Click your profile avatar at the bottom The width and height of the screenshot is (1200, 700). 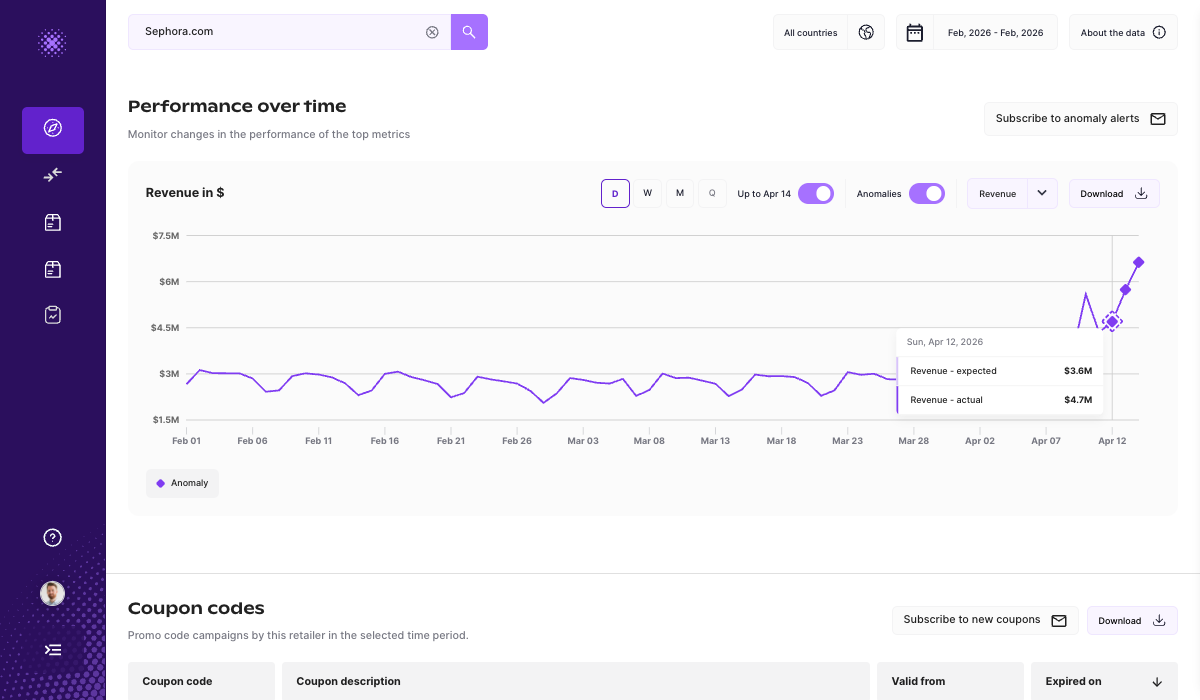pyautogui.click(x=52, y=593)
